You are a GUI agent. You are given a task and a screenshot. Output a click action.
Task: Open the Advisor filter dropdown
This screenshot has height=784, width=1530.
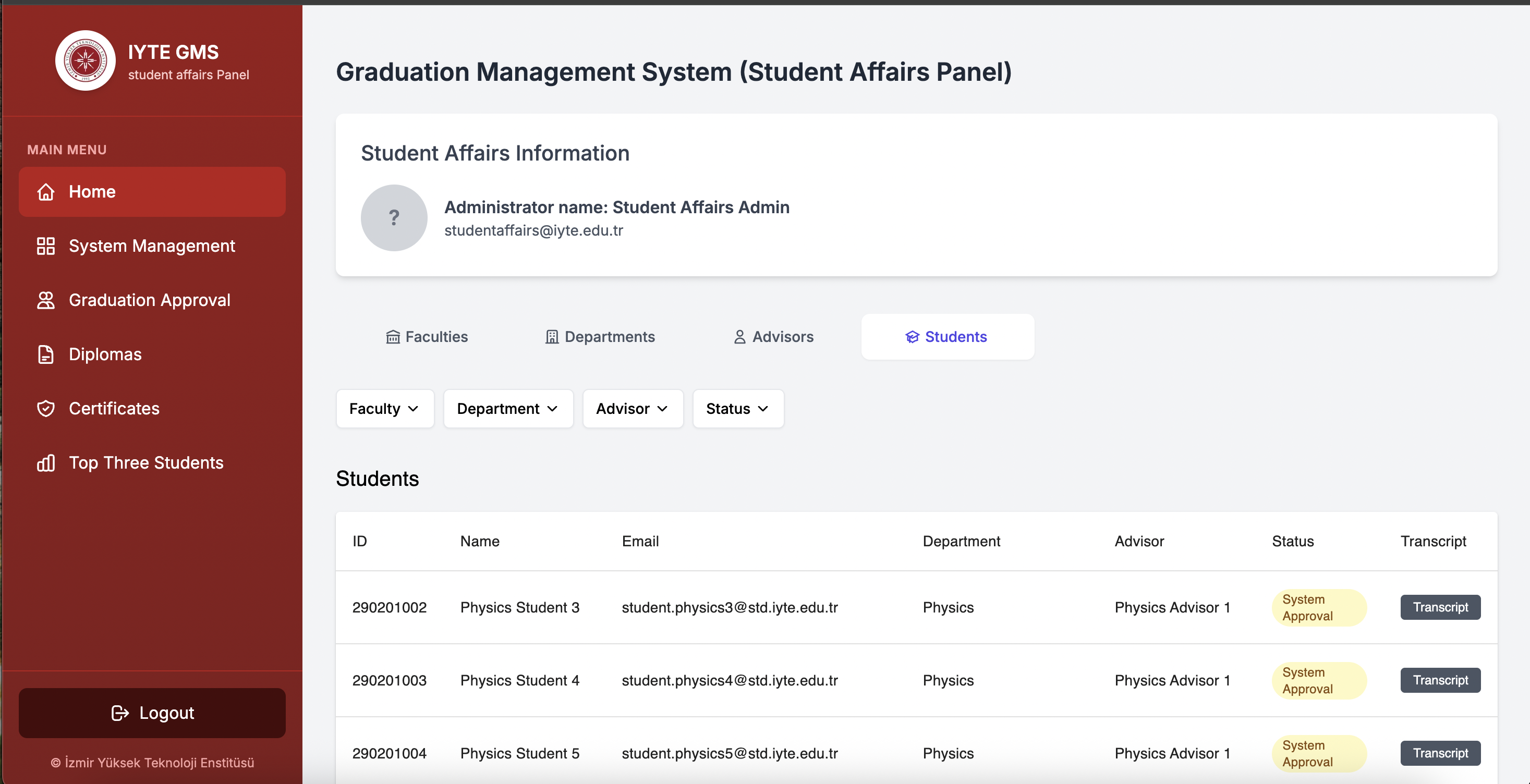[x=632, y=409]
